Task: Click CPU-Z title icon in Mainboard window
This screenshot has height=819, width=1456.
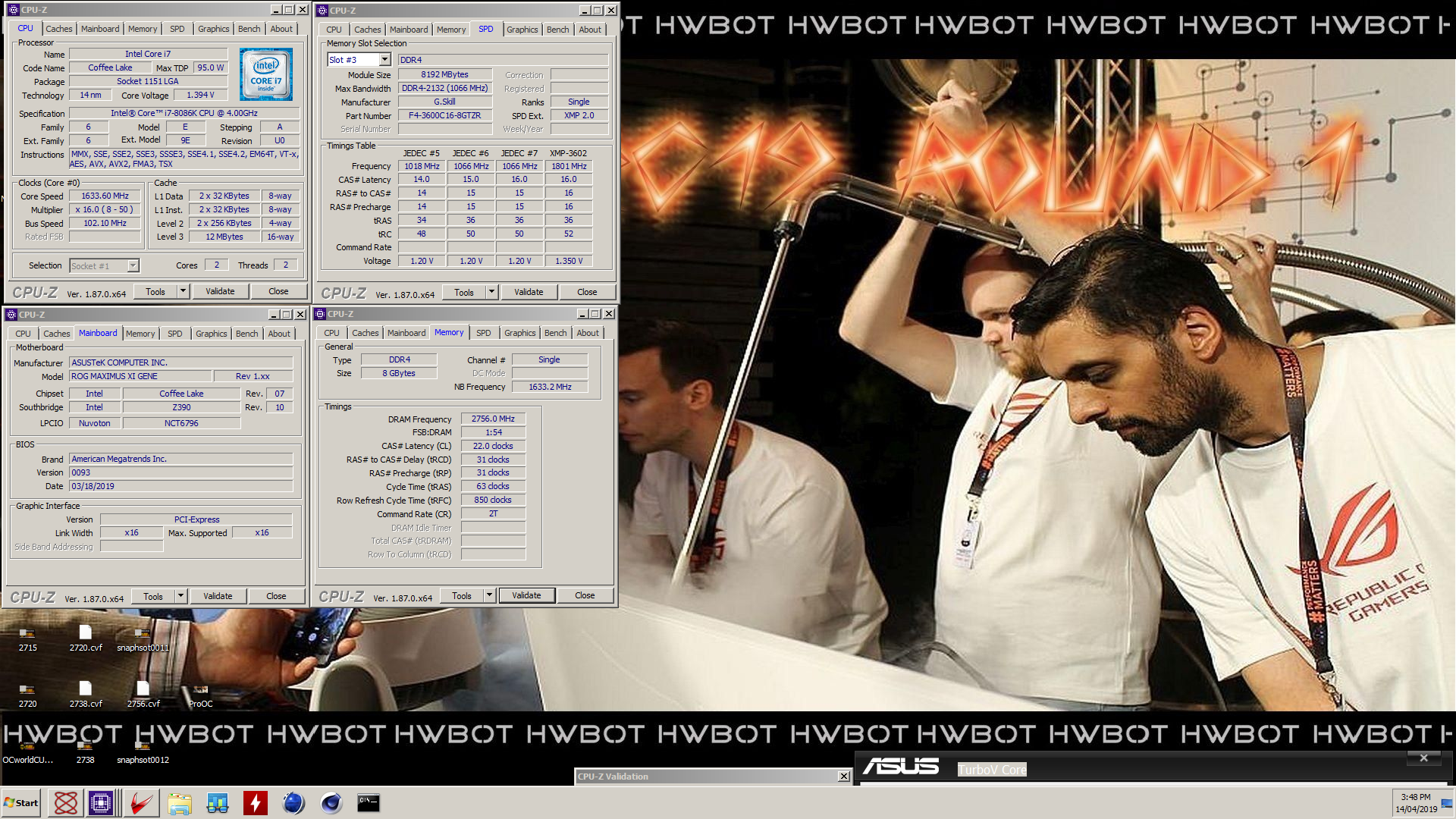Action: pos(11,315)
